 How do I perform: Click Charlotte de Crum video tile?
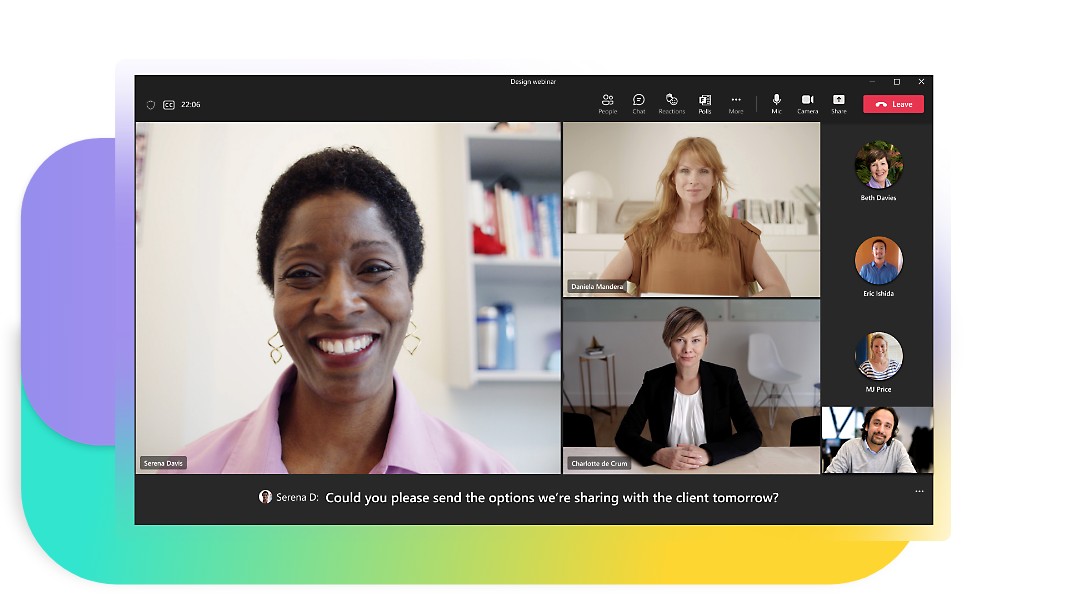691,386
